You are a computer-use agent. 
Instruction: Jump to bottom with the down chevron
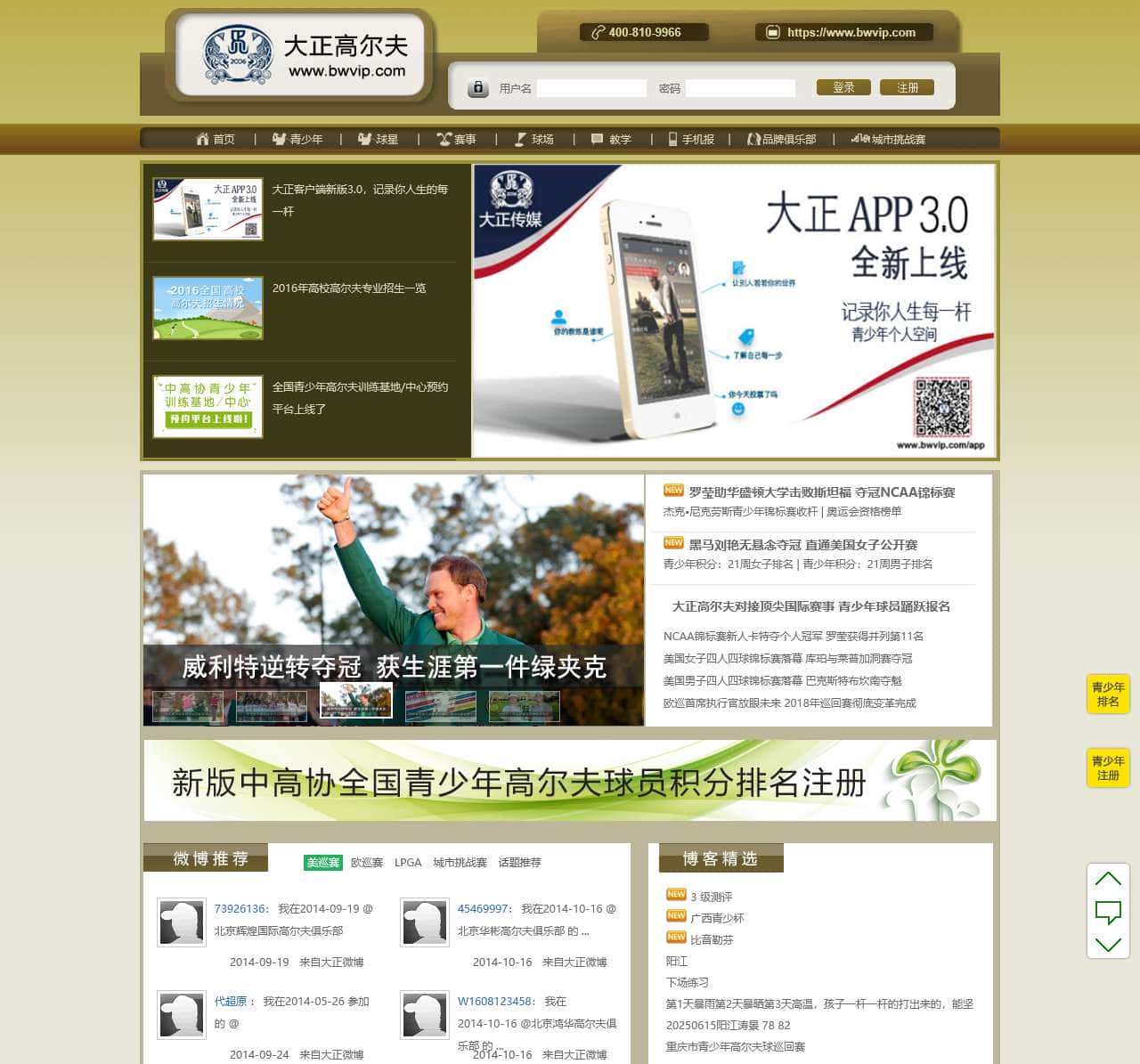click(x=1108, y=945)
